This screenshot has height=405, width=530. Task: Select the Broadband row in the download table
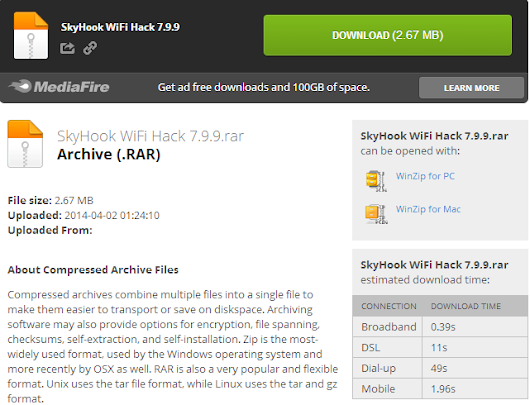click(440, 327)
